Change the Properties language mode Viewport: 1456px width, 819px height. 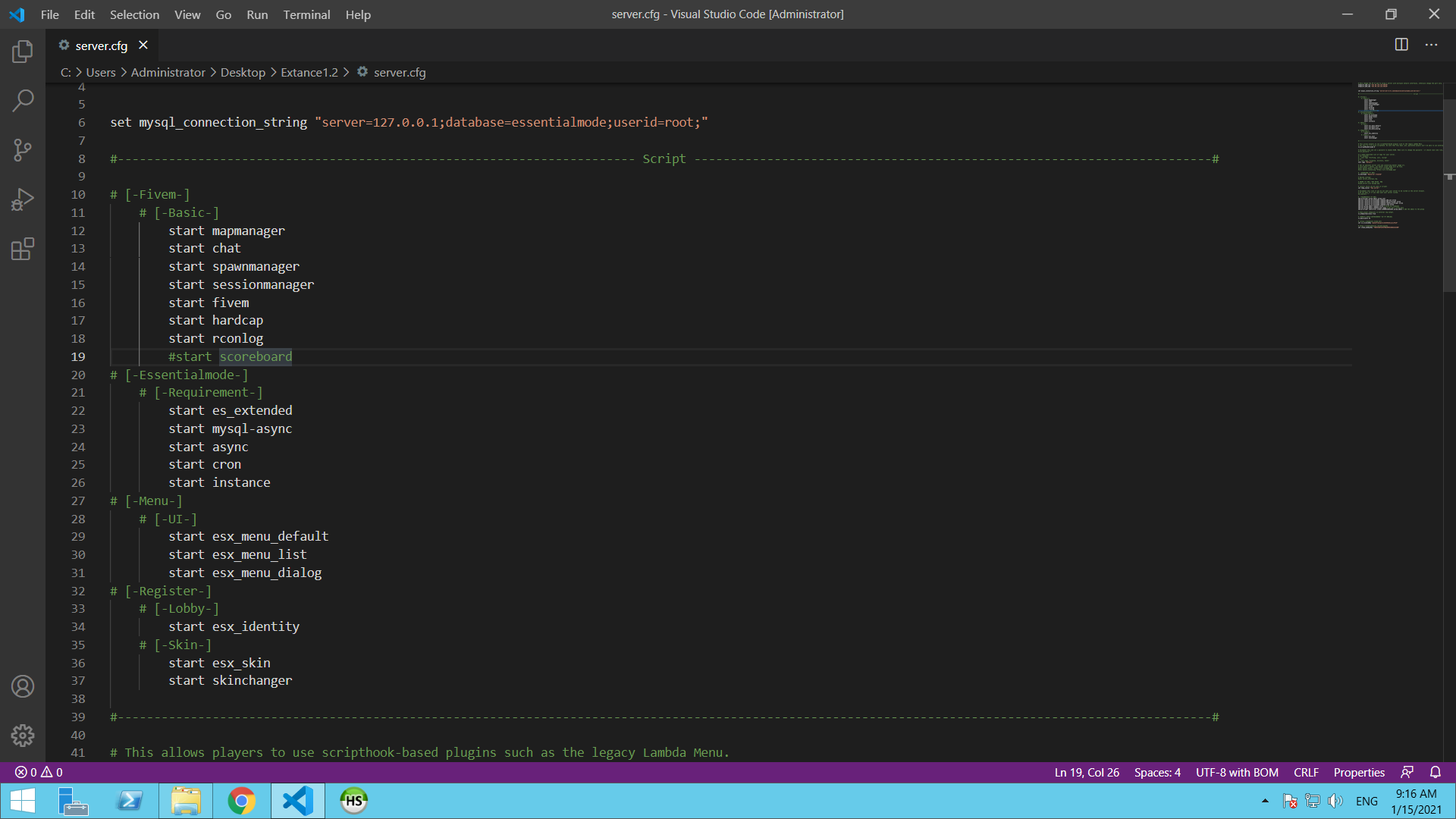click(x=1359, y=772)
